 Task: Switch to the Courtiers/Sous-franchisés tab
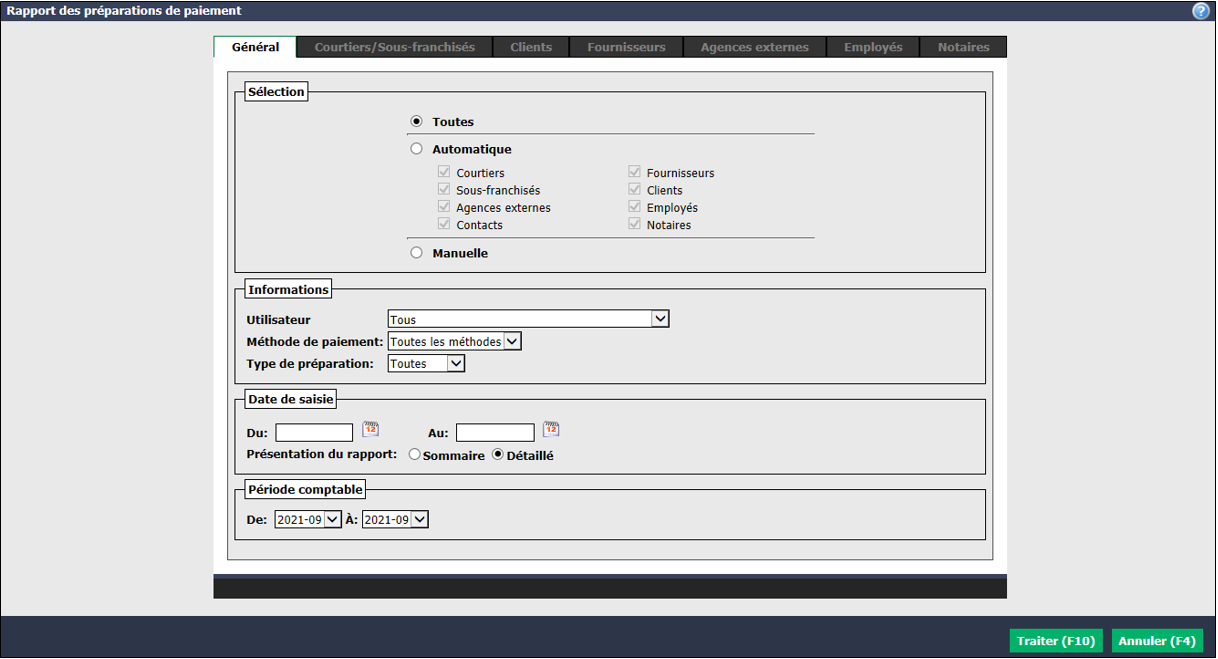click(x=395, y=47)
